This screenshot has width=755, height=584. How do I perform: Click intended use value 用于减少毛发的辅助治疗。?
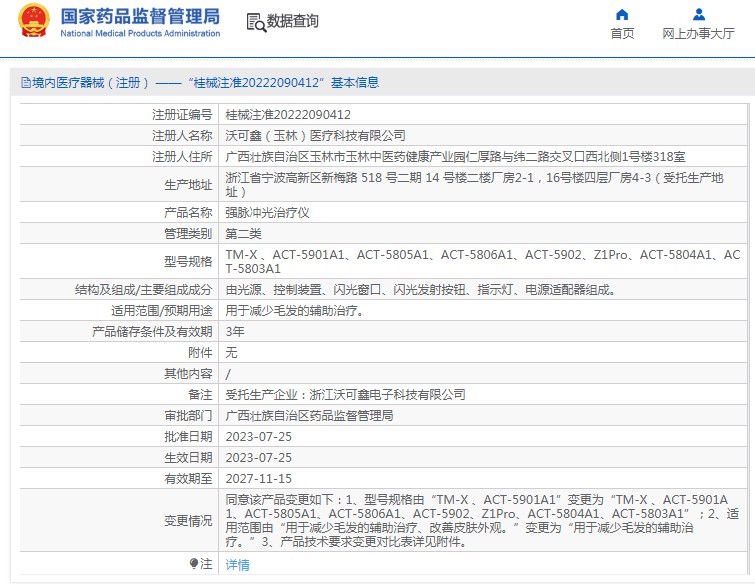(294, 311)
